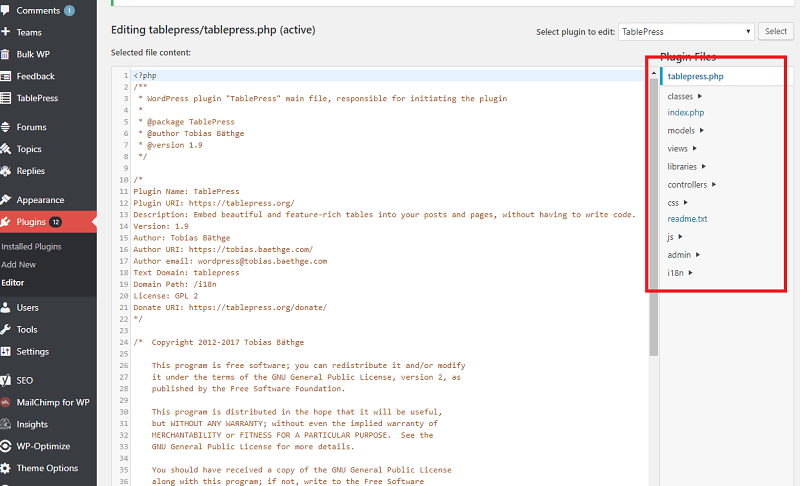The height and width of the screenshot is (486, 800).
Task: Click the Users person icon
Action: coord(5,308)
